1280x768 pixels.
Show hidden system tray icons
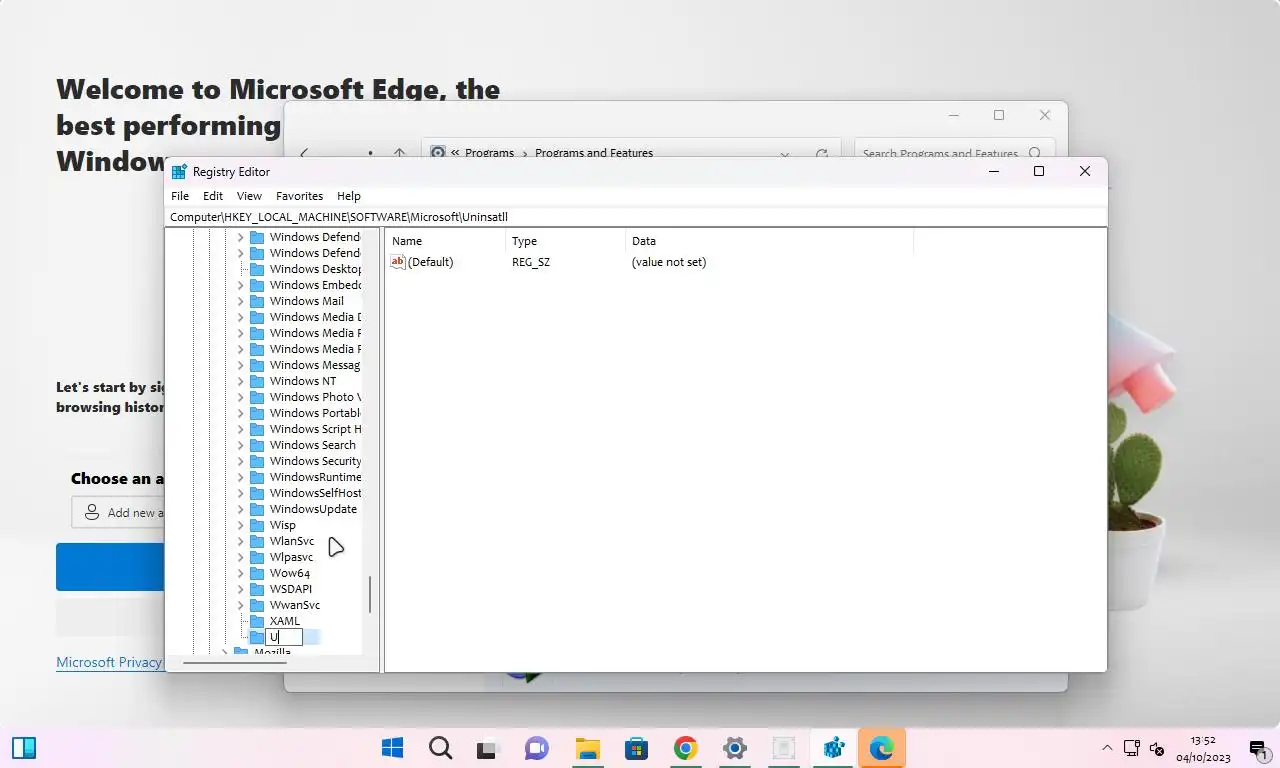[1107, 748]
